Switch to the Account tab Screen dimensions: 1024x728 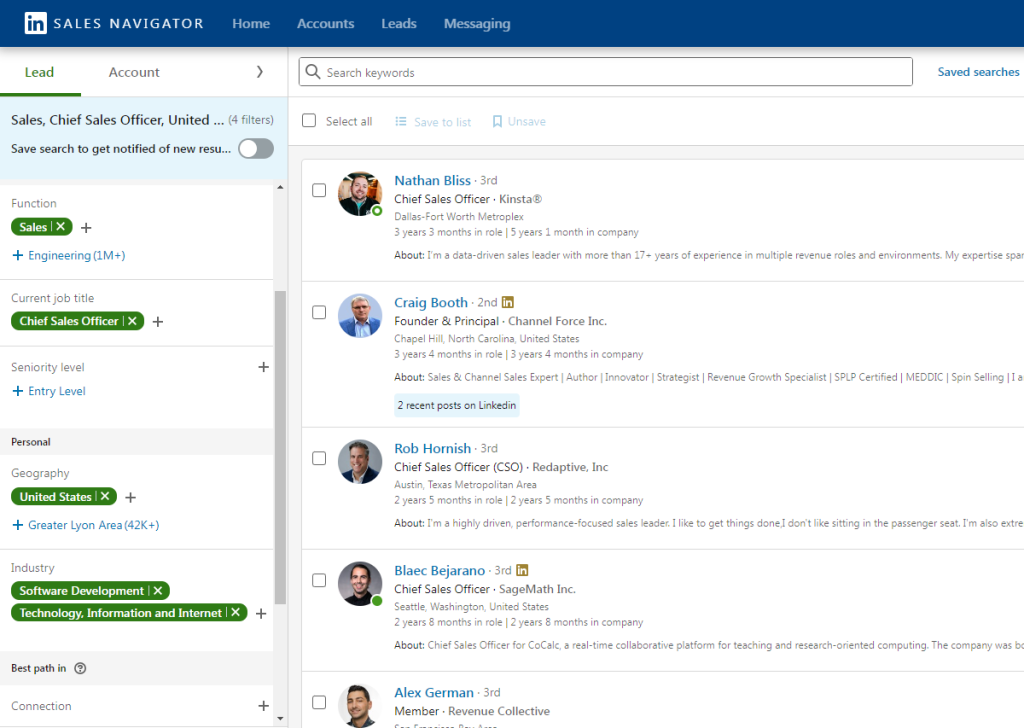tap(134, 72)
